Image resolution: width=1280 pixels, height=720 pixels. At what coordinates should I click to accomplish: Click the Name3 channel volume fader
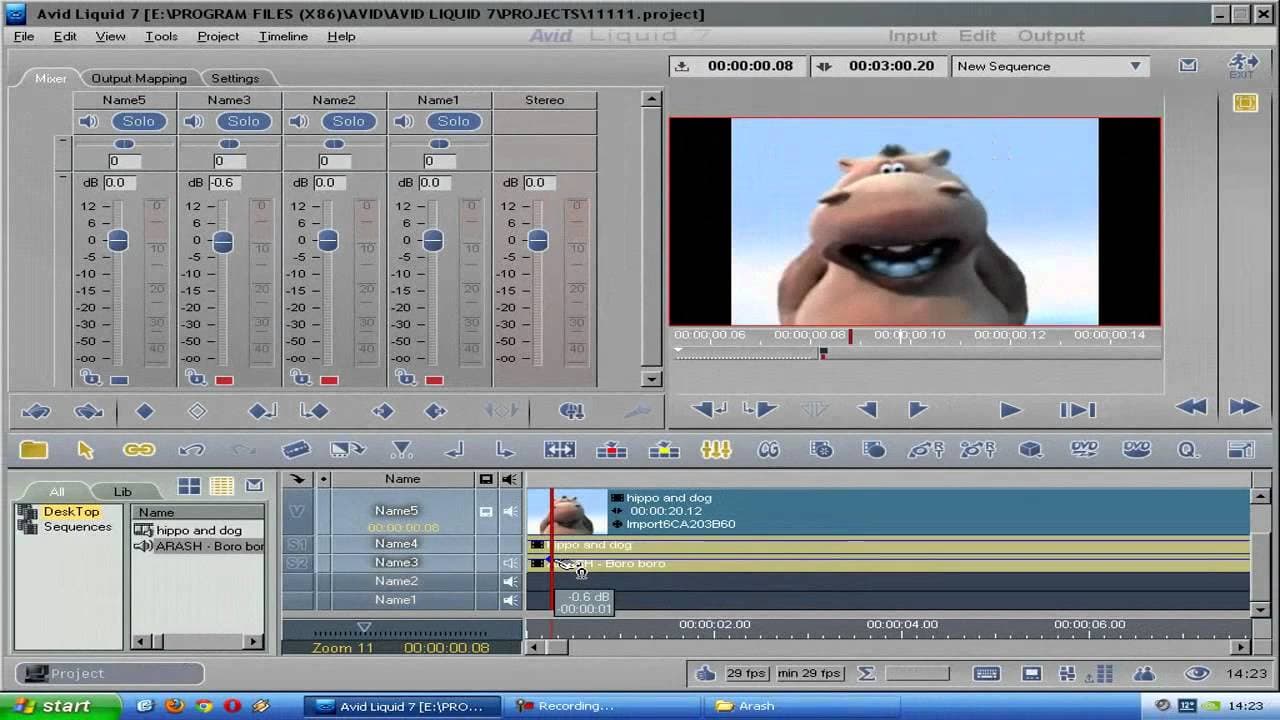pos(223,241)
